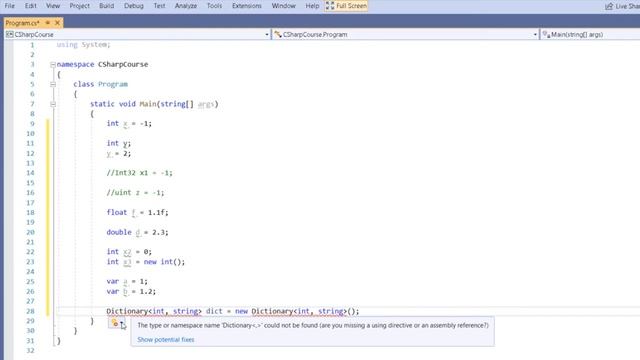This screenshot has height=360, width=640.
Task: Open the Test menu
Action: coord(160,6)
